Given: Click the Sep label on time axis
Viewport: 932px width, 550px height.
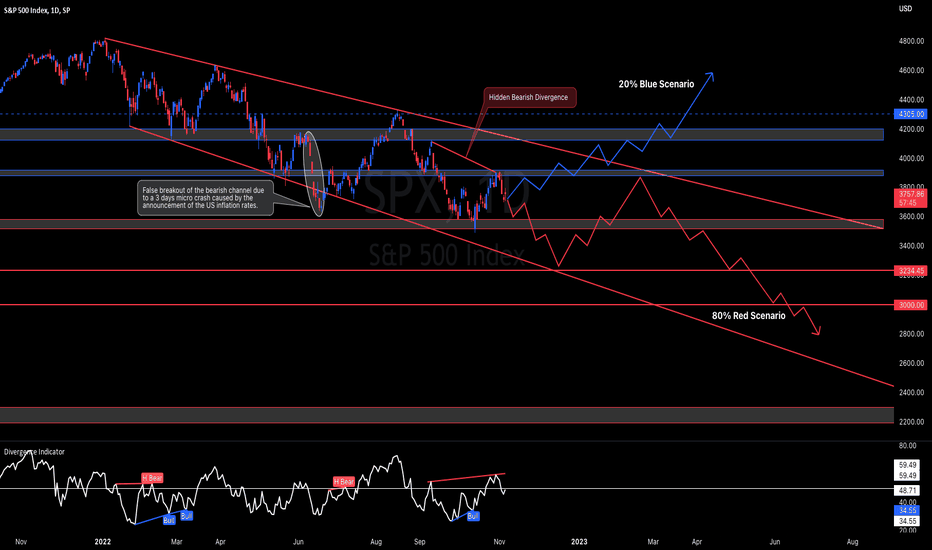Looking at the screenshot, I should point(420,542).
